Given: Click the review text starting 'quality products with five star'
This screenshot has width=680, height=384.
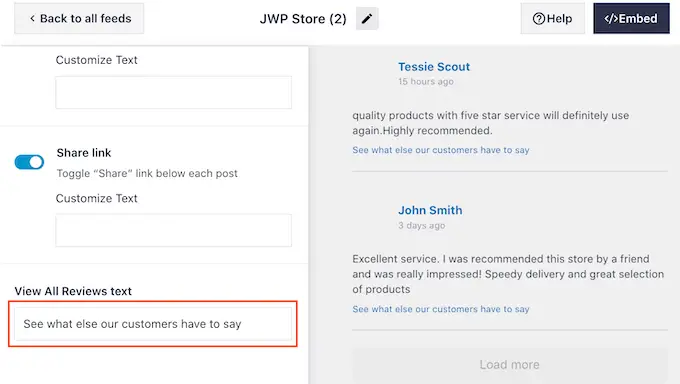Looking at the screenshot, I should tap(490, 123).
